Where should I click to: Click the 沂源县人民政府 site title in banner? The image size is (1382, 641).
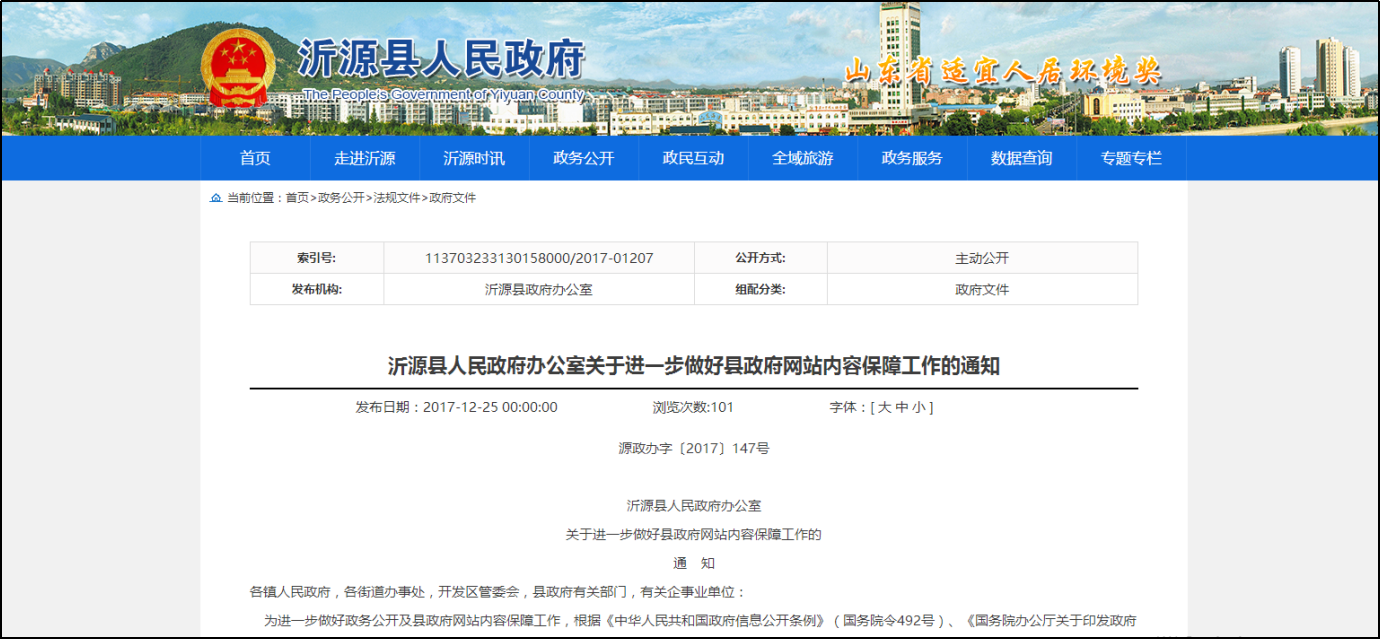[x=441, y=62]
